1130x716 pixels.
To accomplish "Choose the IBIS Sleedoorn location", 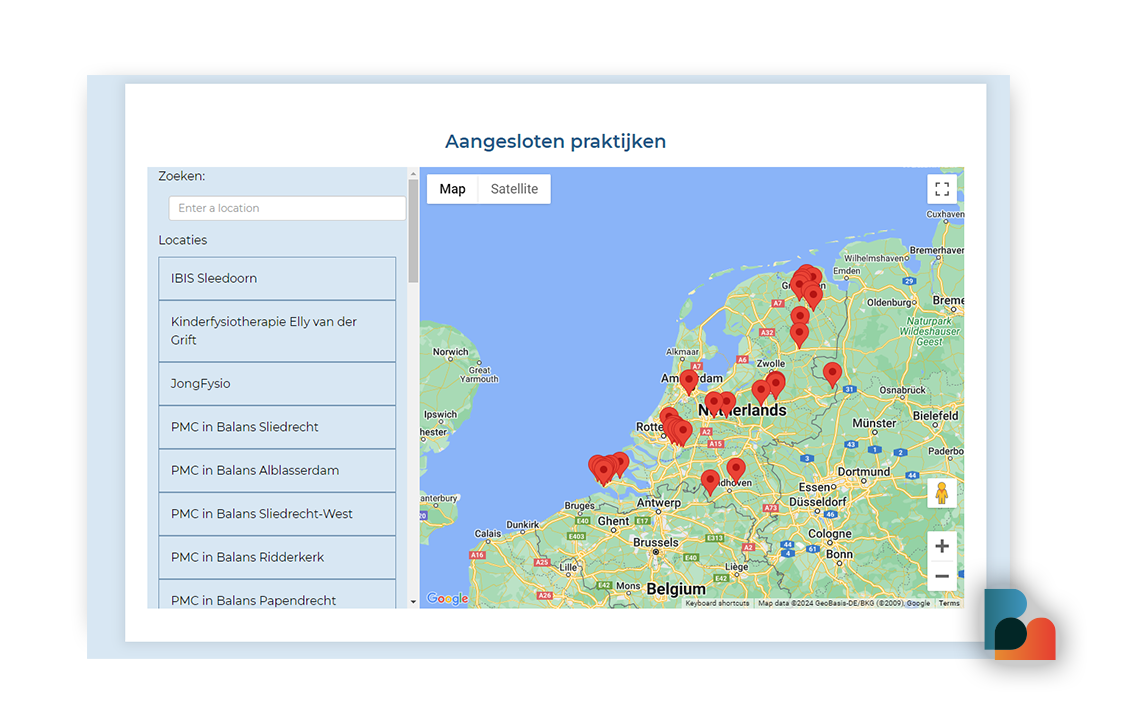I will 277,278.
